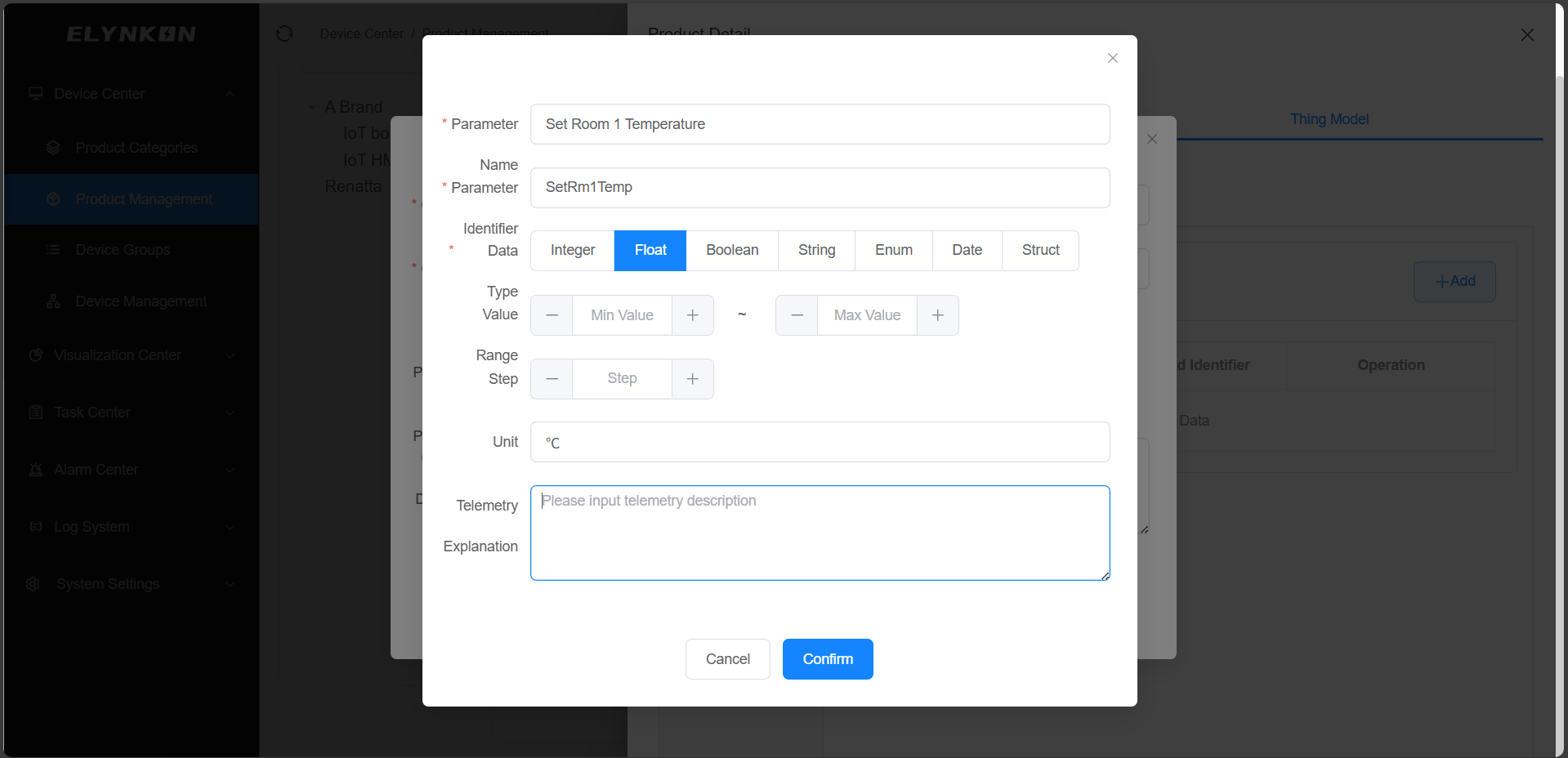Click the Parameter Identifier field SetRm1Temp
Image resolution: width=1568 pixels, height=758 pixels.
coord(820,188)
